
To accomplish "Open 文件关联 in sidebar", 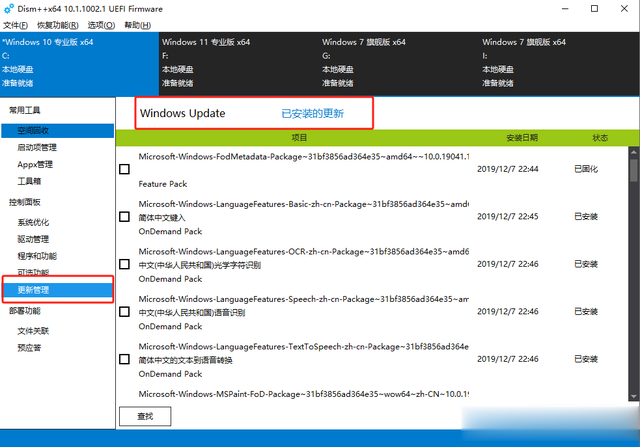I will [x=33, y=331].
